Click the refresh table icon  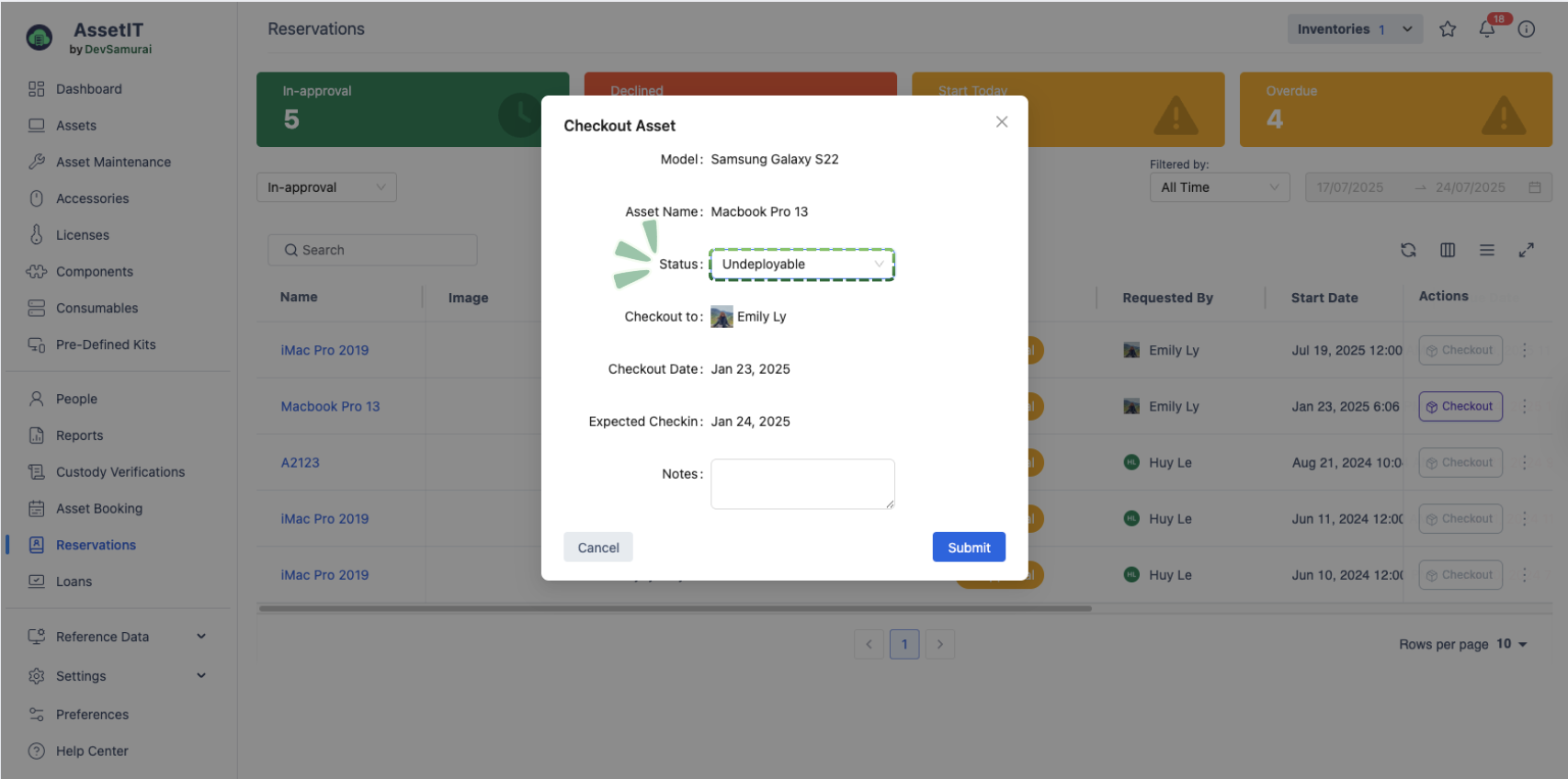click(1408, 250)
